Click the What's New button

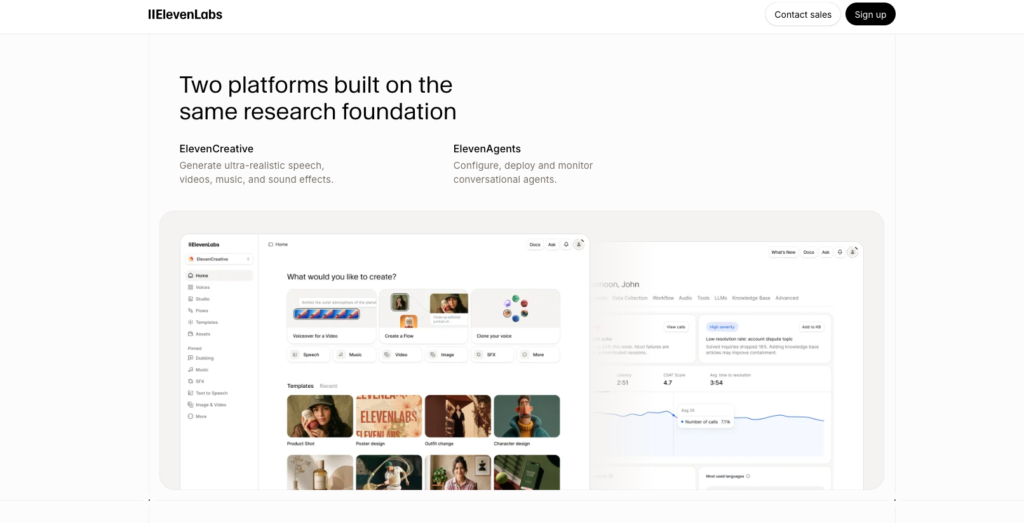point(783,252)
